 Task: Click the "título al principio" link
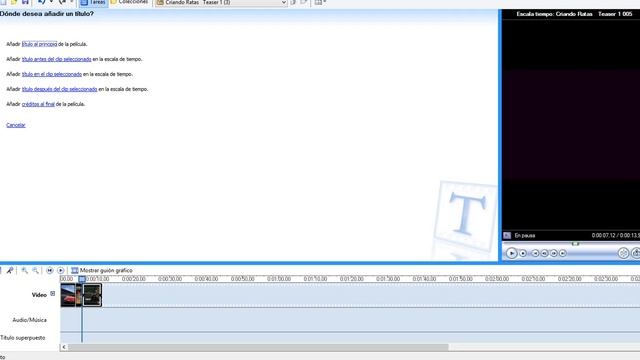coord(40,44)
